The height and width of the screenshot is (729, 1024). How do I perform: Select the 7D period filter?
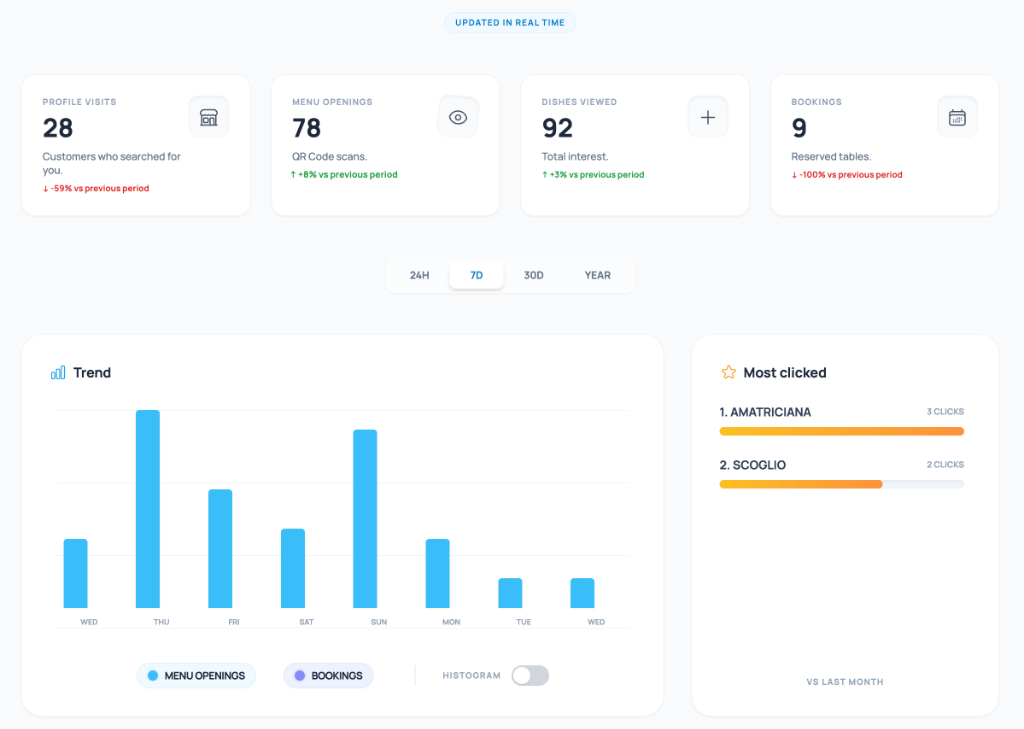click(476, 274)
